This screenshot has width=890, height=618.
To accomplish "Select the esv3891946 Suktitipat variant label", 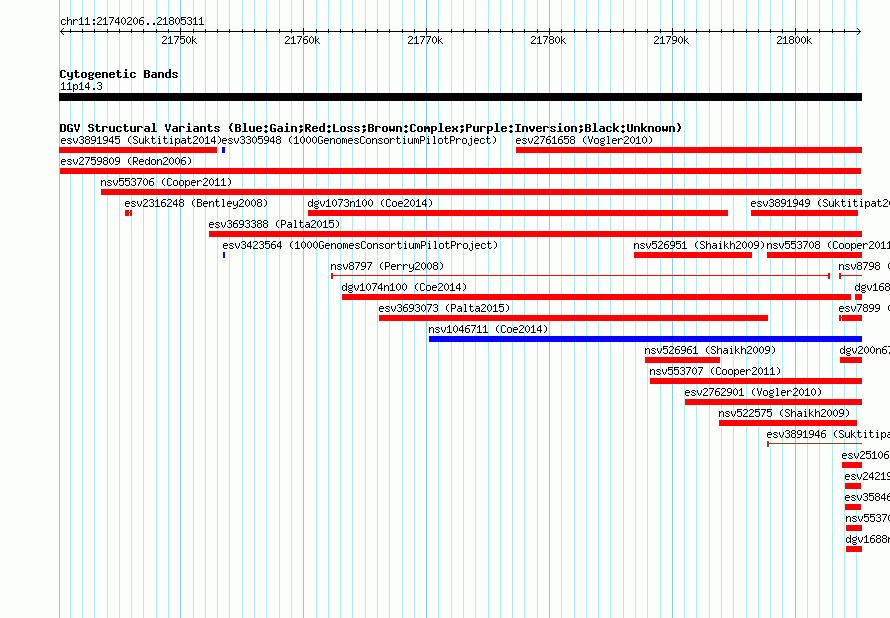I will click(x=828, y=434).
